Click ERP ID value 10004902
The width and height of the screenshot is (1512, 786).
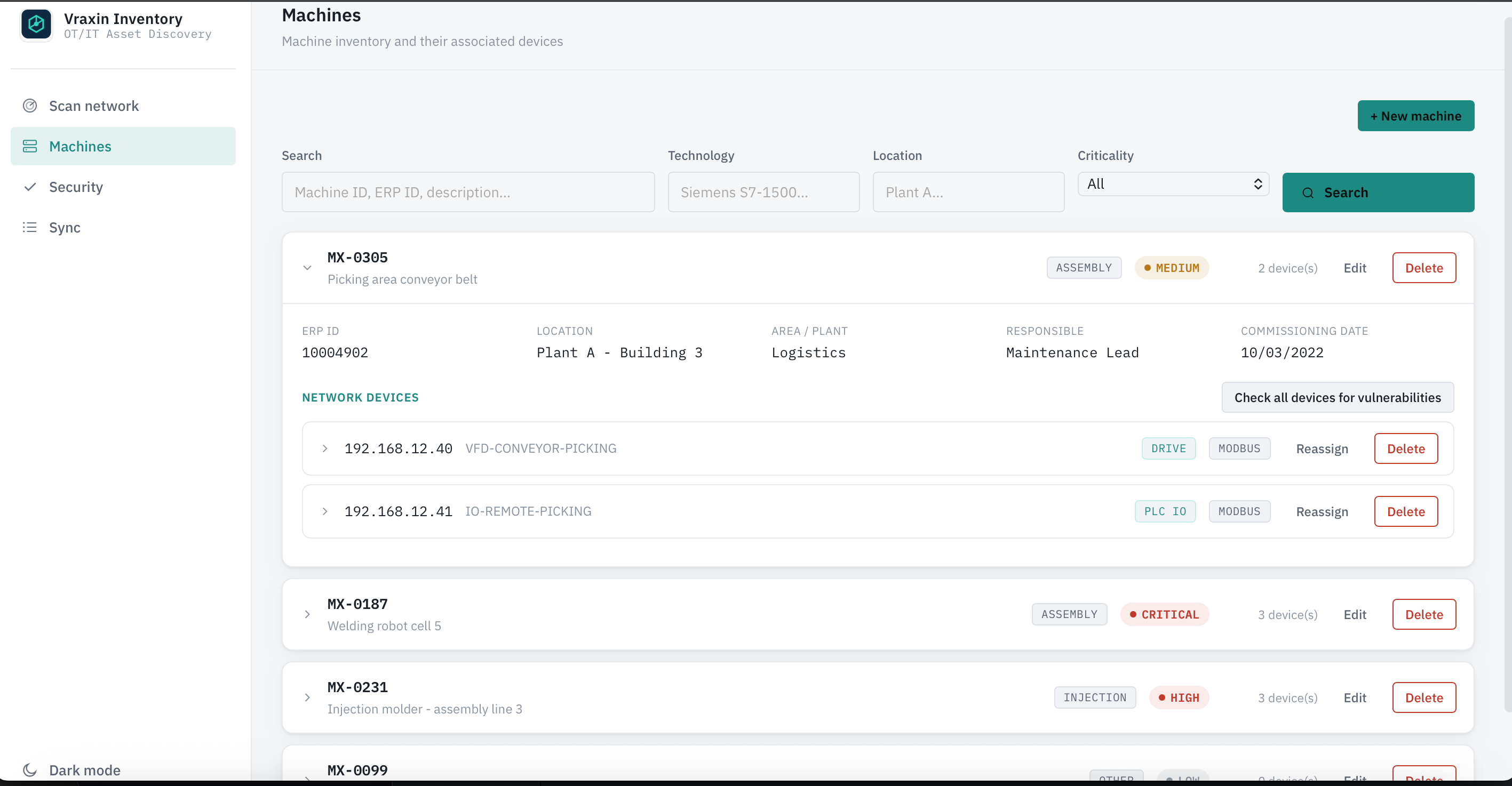tap(335, 352)
